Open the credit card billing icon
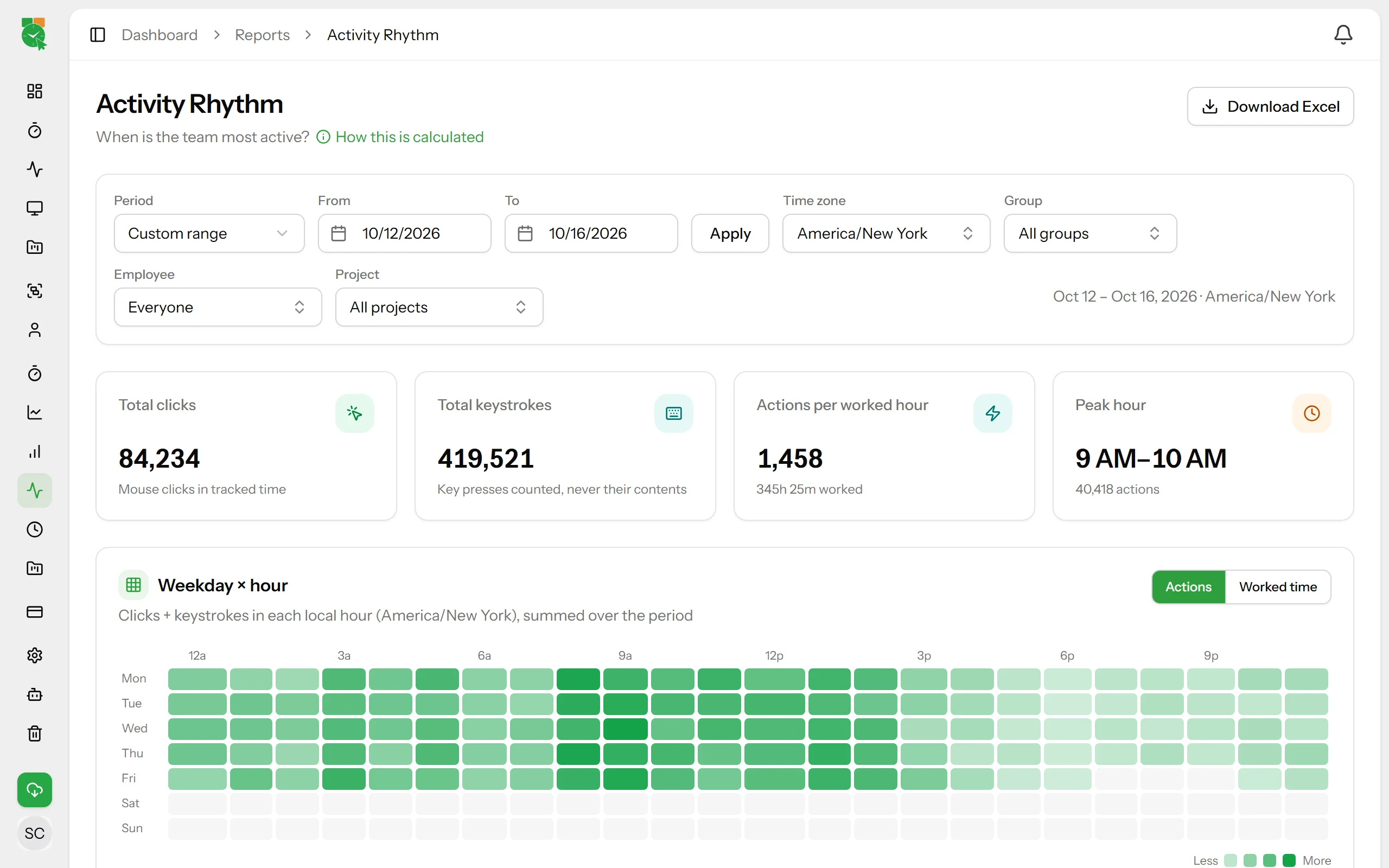This screenshot has height=868, width=1389. (x=34, y=612)
